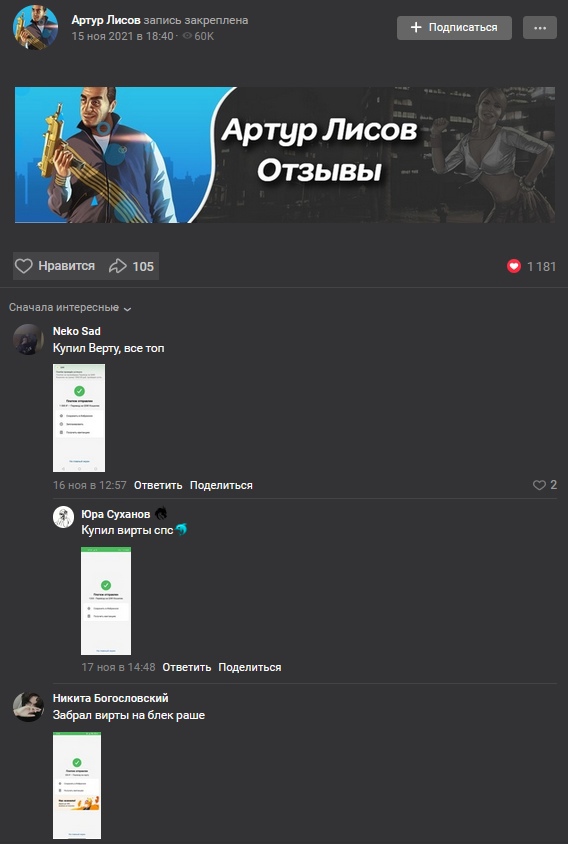Click the share arrow with 105 reposts
This screenshot has width=568, height=844.
tap(131, 266)
